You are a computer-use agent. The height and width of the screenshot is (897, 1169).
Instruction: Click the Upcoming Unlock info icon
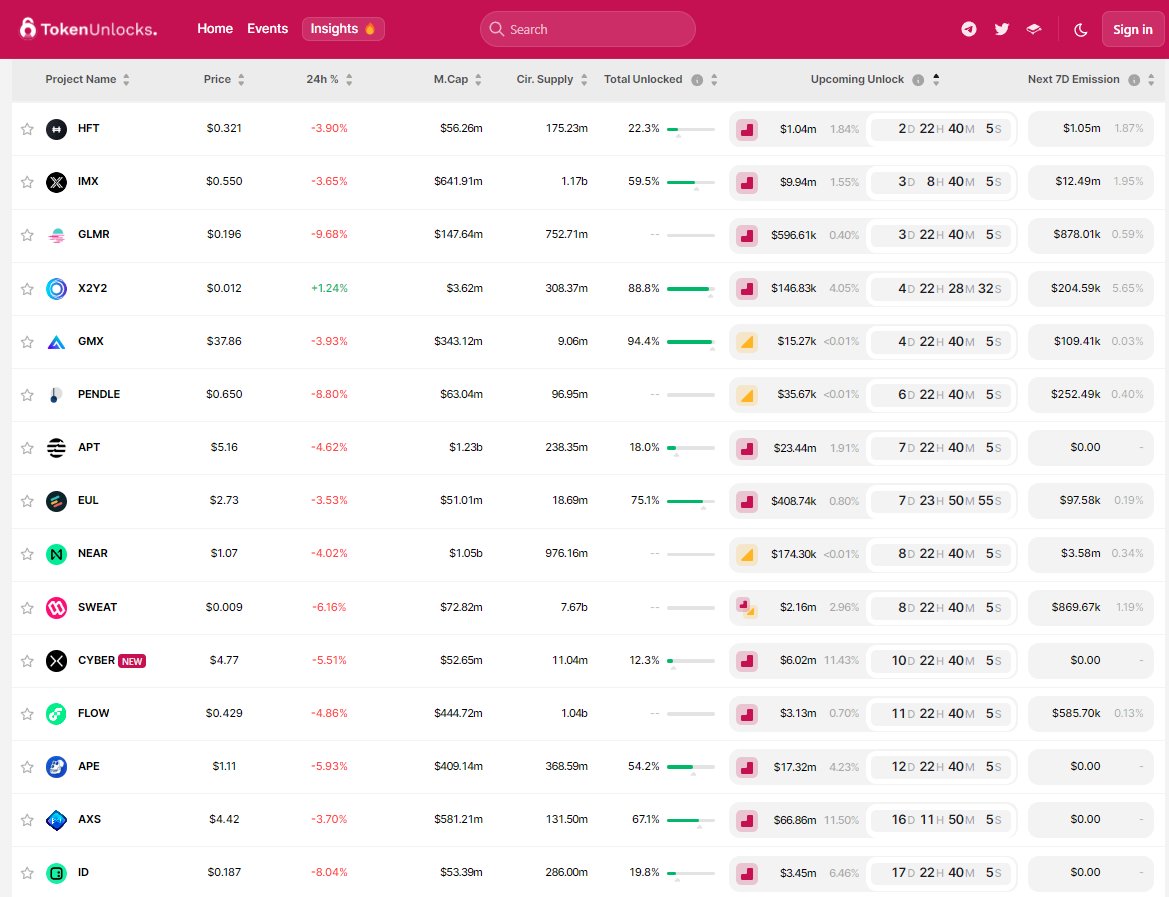click(x=918, y=80)
